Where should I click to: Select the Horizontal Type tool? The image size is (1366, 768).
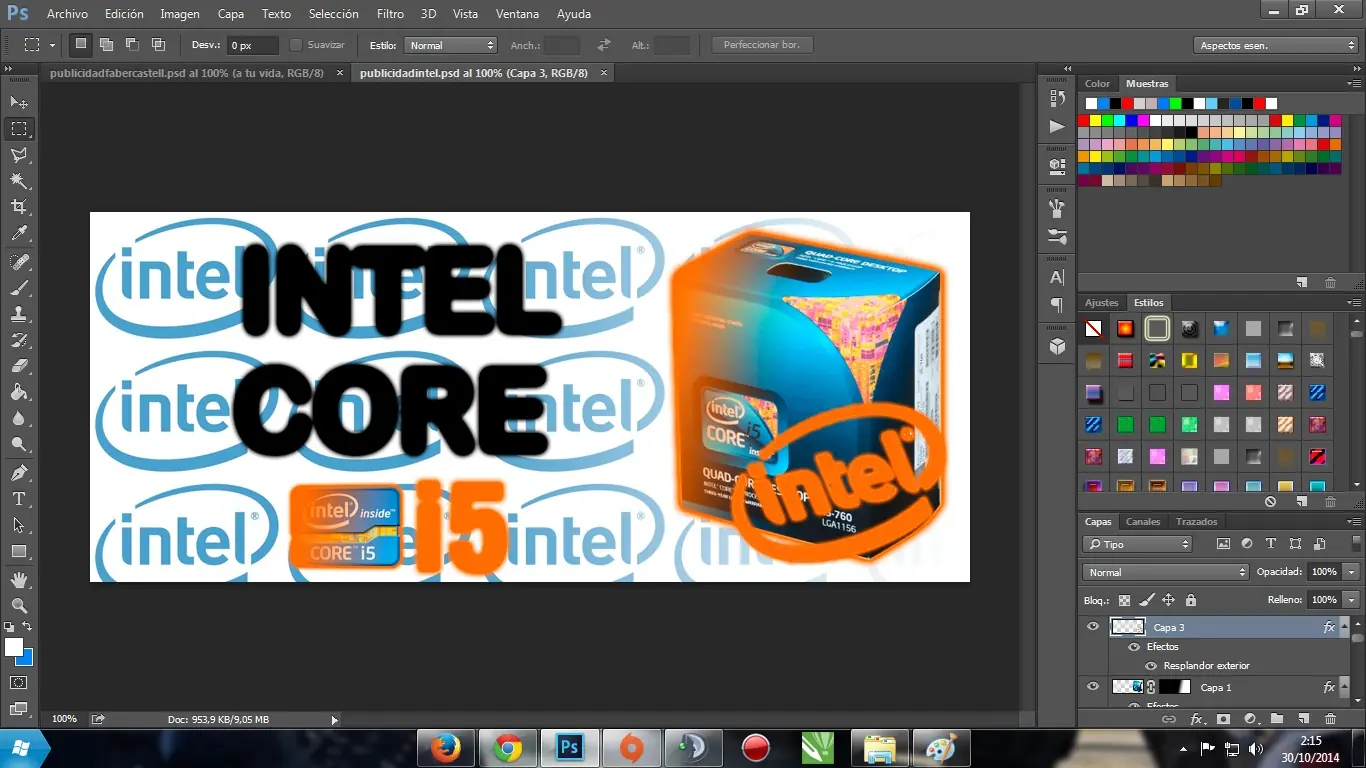point(19,498)
